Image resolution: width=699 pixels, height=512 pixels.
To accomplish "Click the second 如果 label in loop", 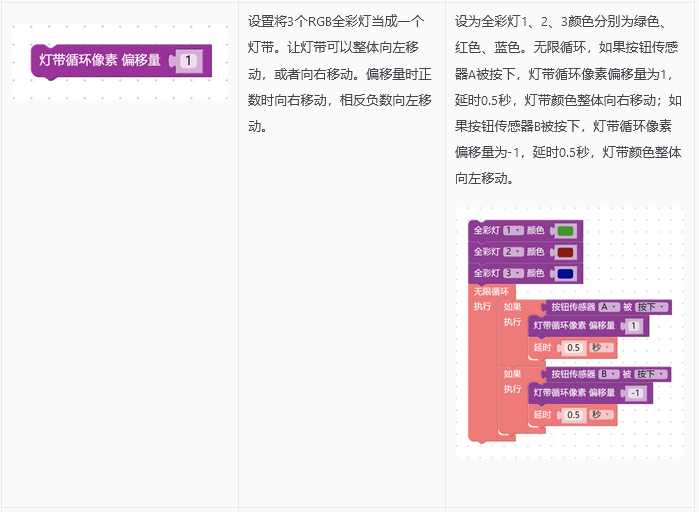I will click(x=512, y=374).
